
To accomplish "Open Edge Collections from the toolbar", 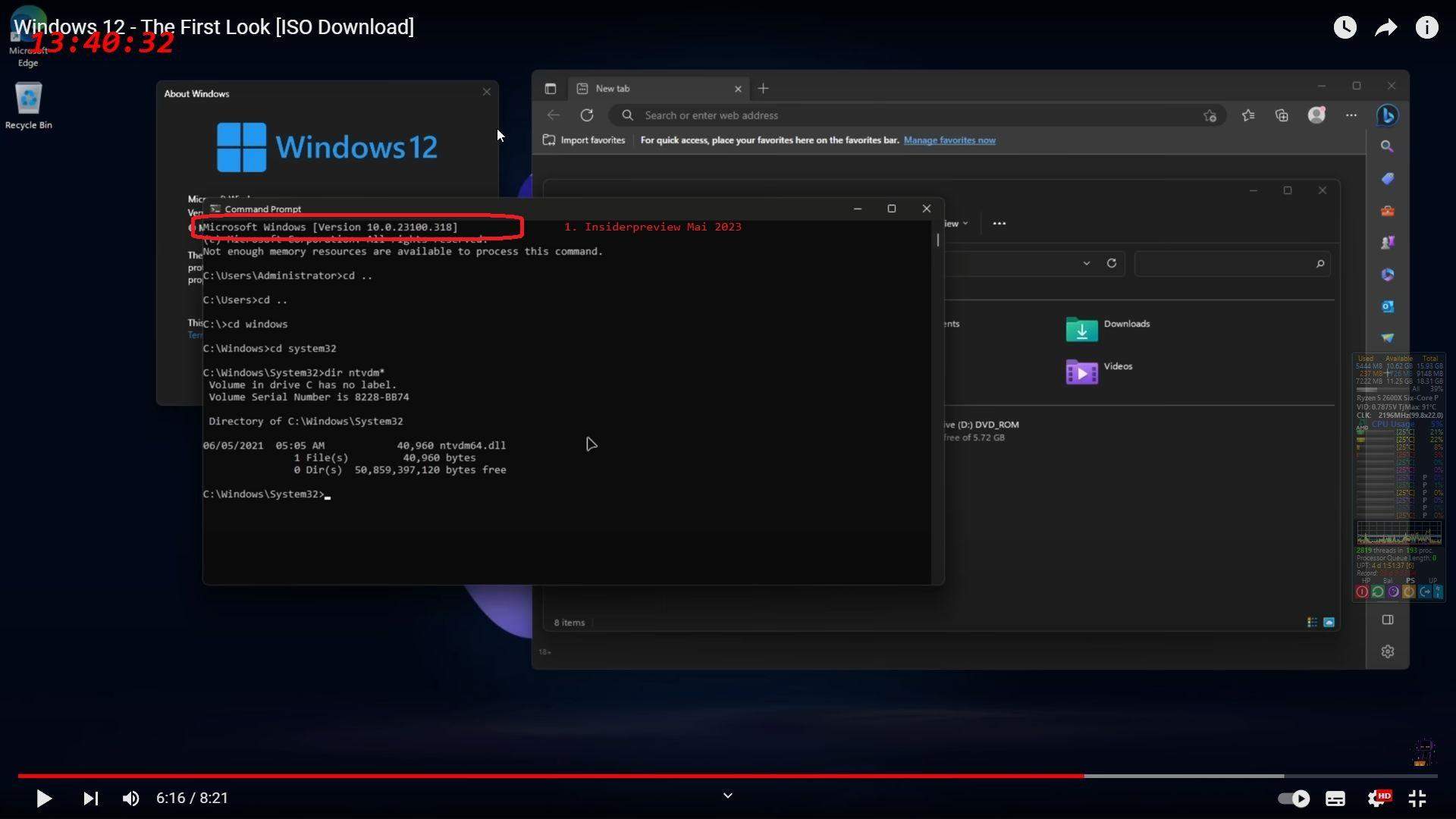I will (x=1282, y=115).
